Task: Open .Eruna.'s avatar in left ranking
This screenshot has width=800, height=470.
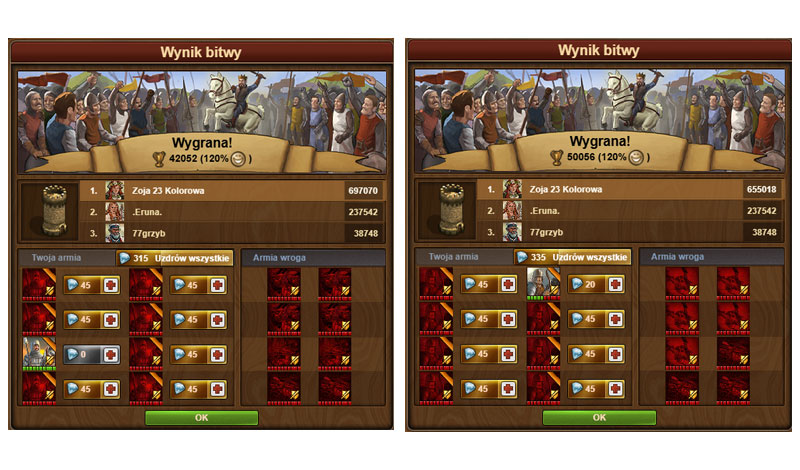Action: [115, 212]
